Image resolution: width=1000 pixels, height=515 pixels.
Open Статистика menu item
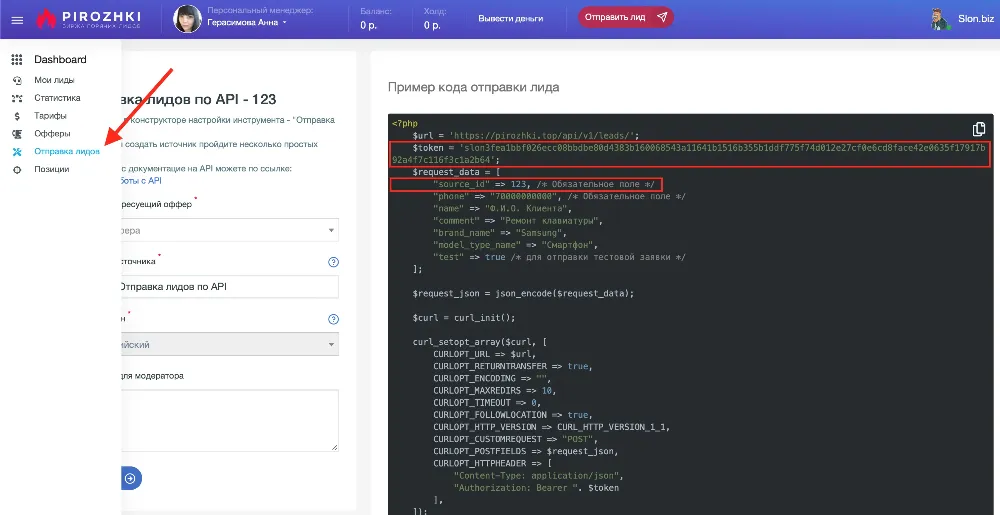point(57,98)
